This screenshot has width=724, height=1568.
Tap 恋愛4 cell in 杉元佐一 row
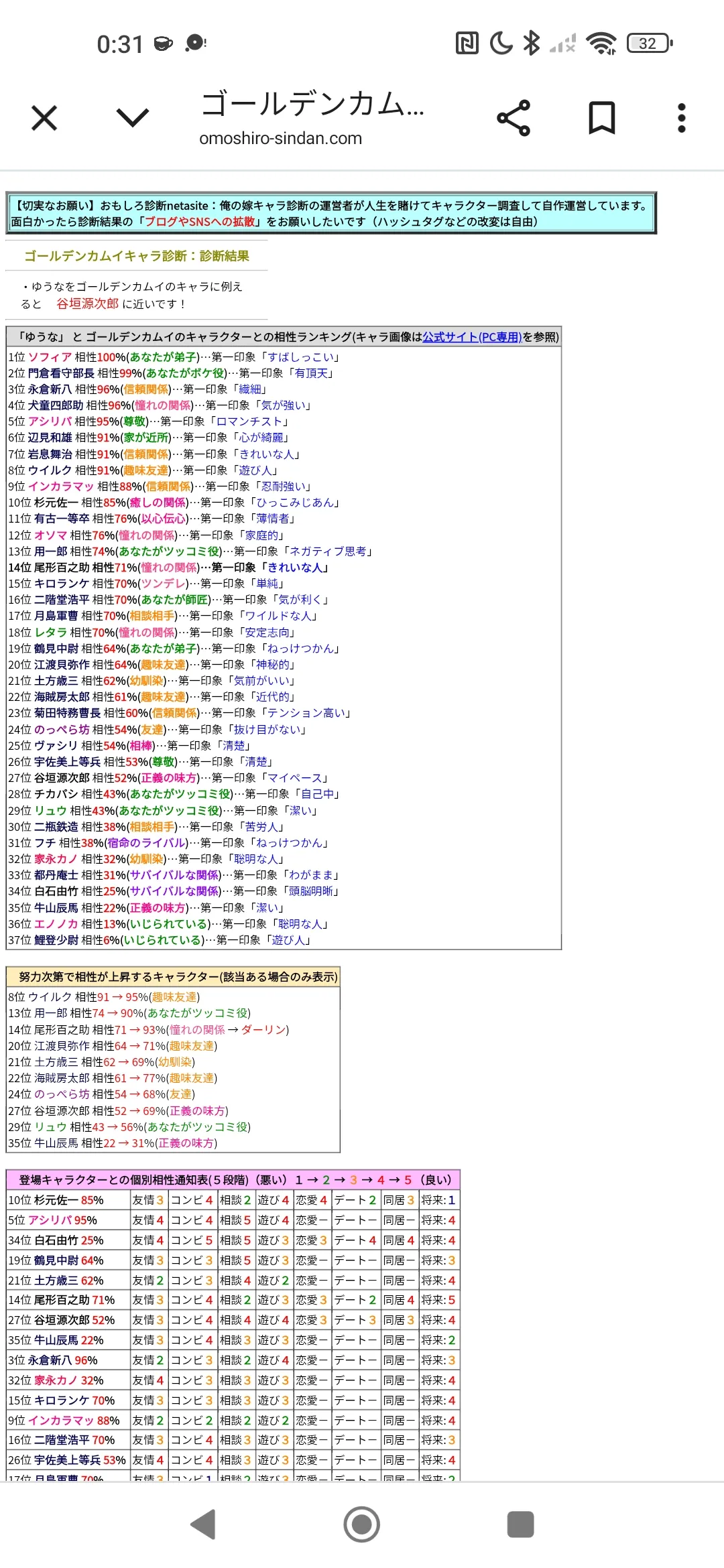312,1200
